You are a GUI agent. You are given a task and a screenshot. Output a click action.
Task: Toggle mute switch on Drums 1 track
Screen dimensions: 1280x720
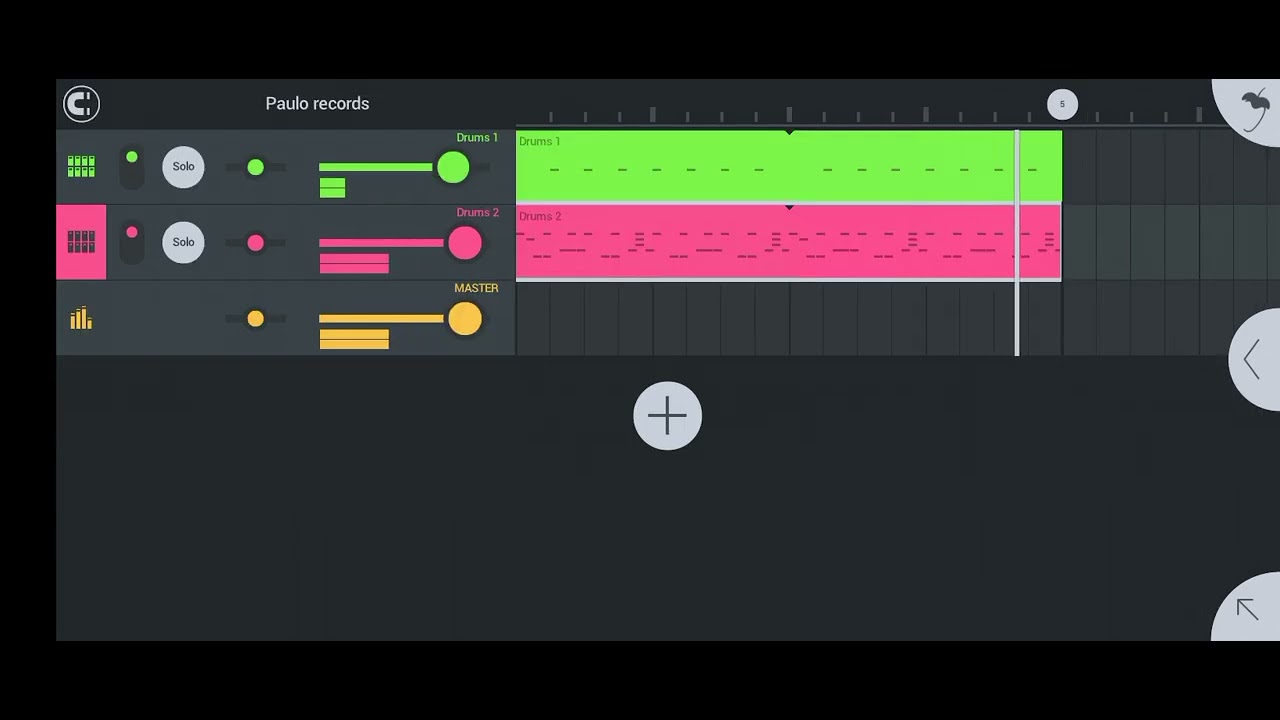pyautogui.click(x=132, y=167)
